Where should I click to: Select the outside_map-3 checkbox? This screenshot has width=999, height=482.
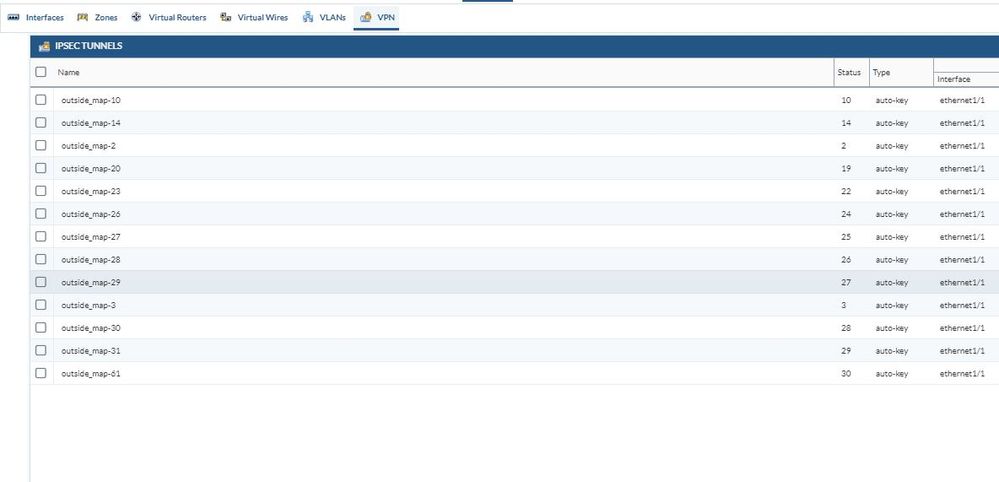pos(41,305)
